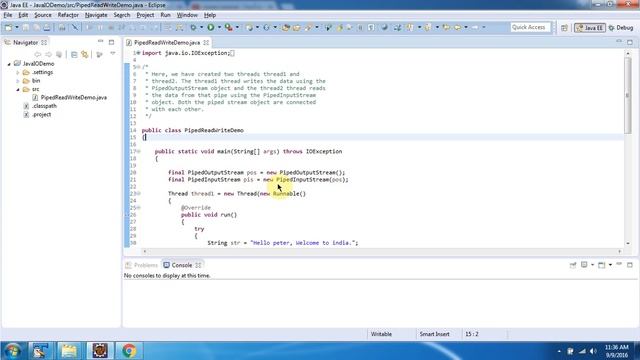640x360 pixels.
Task: Open the Source menu
Action: (43, 15)
